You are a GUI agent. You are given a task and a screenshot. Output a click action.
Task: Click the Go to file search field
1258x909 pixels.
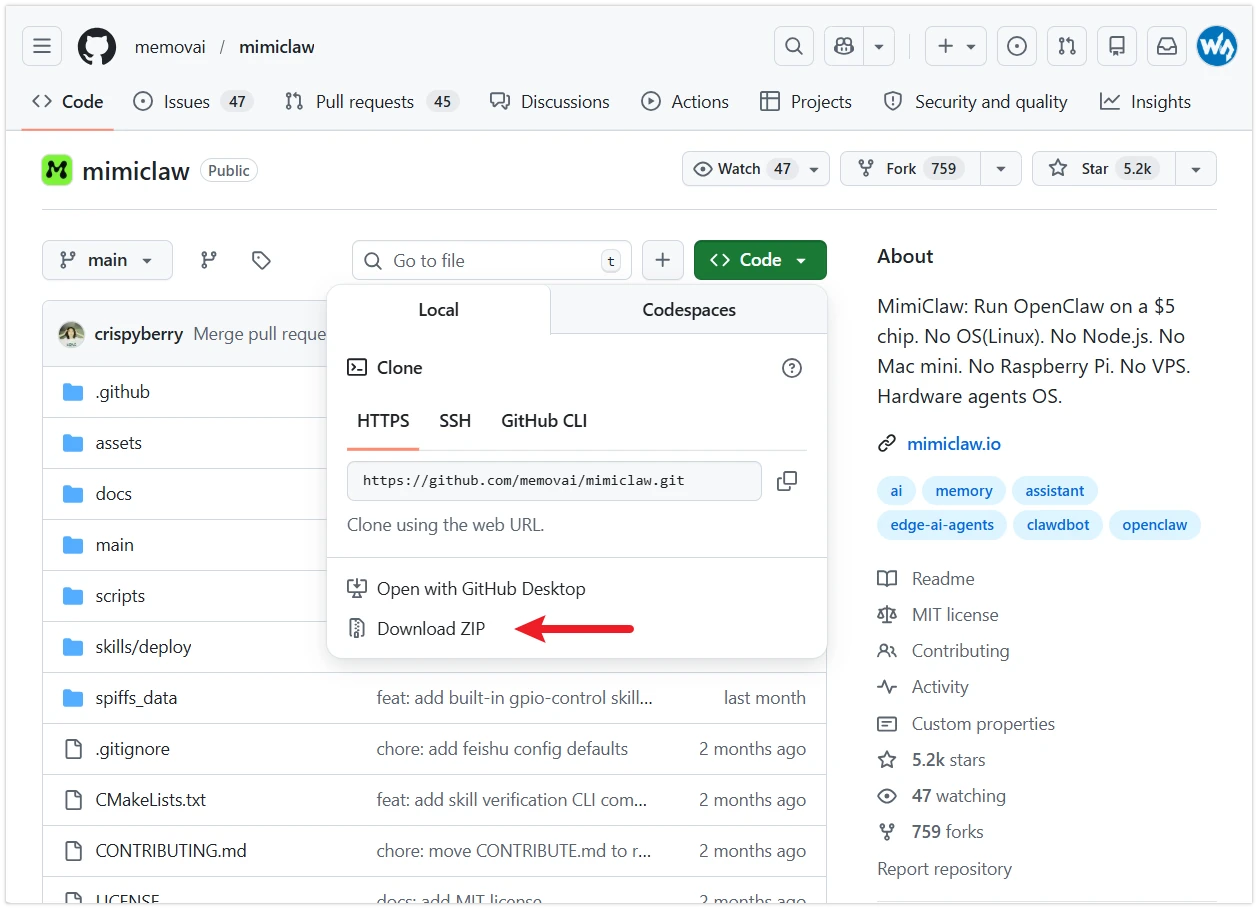tap(490, 261)
